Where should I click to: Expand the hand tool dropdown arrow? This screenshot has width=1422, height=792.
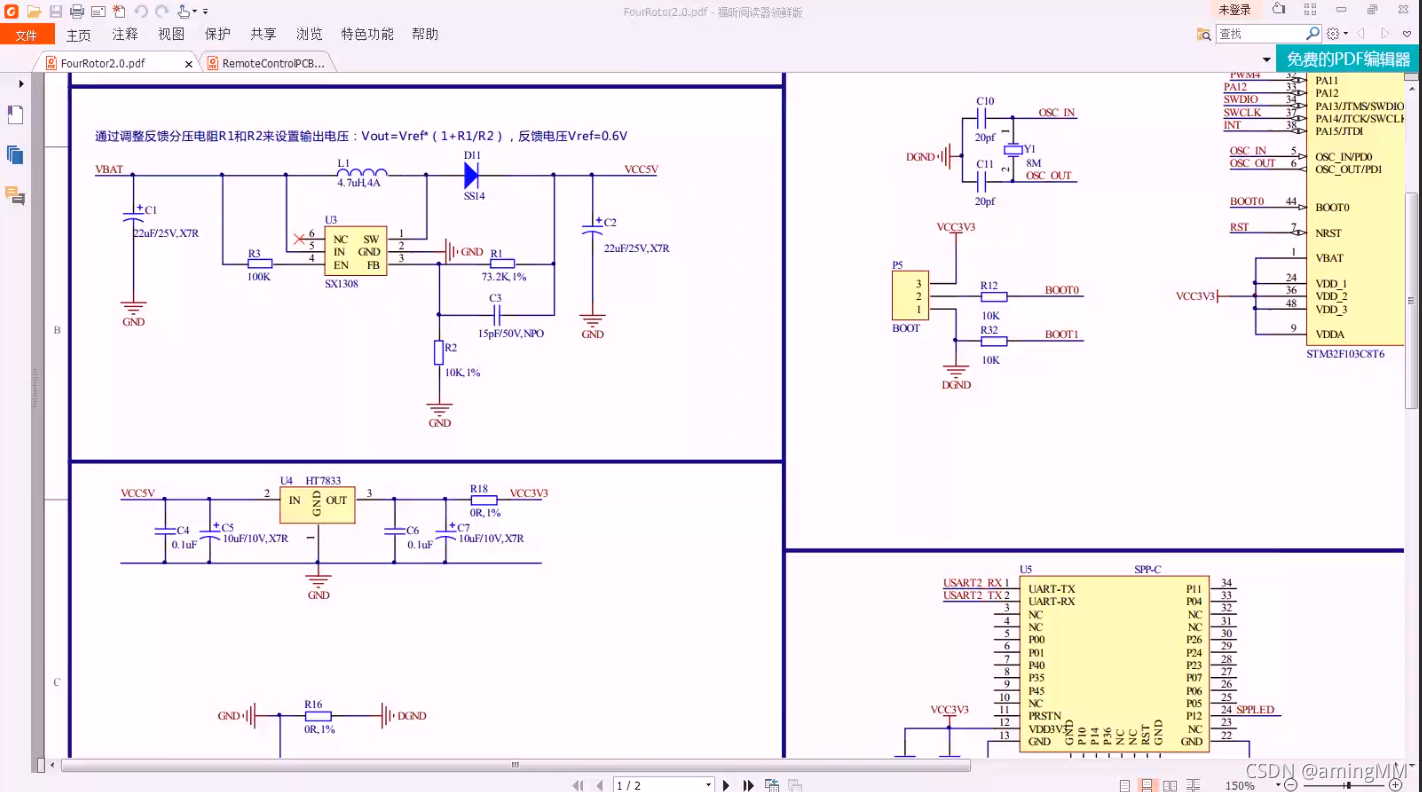tap(195, 12)
